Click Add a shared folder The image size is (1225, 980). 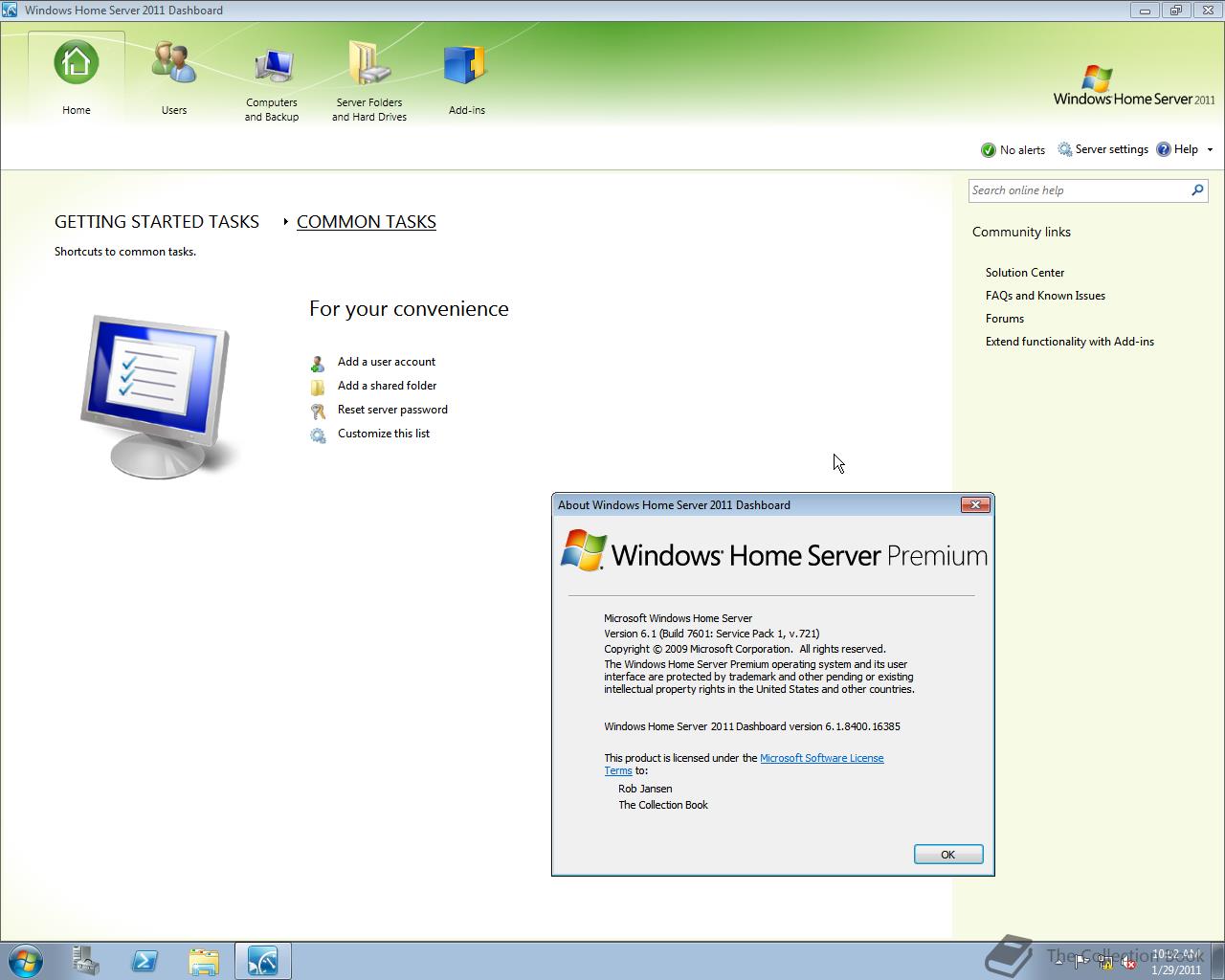pyautogui.click(x=387, y=386)
